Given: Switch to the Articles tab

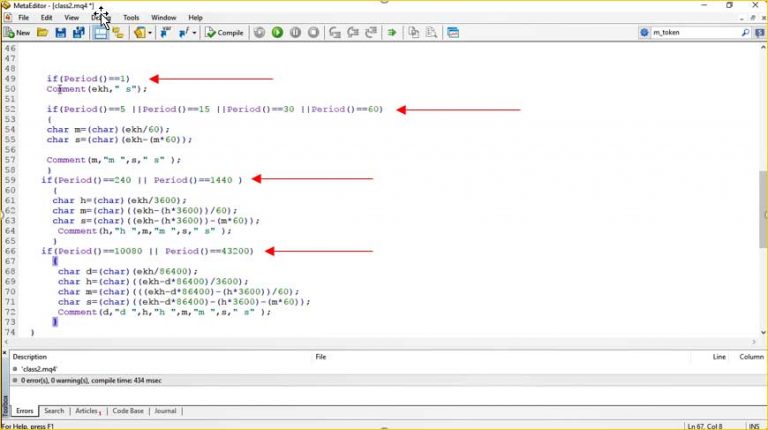Looking at the screenshot, I should click(x=87, y=411).
